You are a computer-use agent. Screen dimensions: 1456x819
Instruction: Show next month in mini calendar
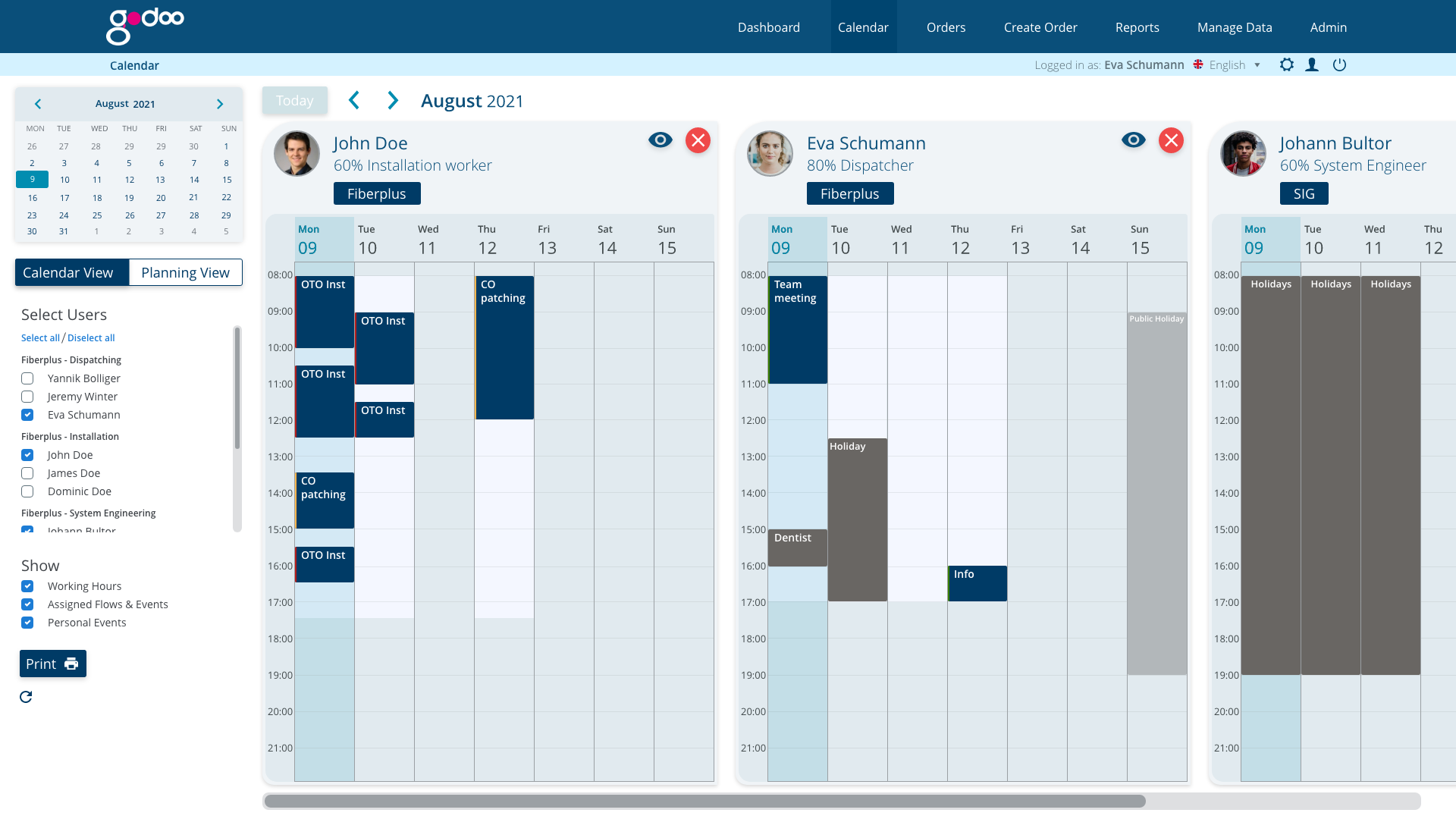click(x=220, y=104)
